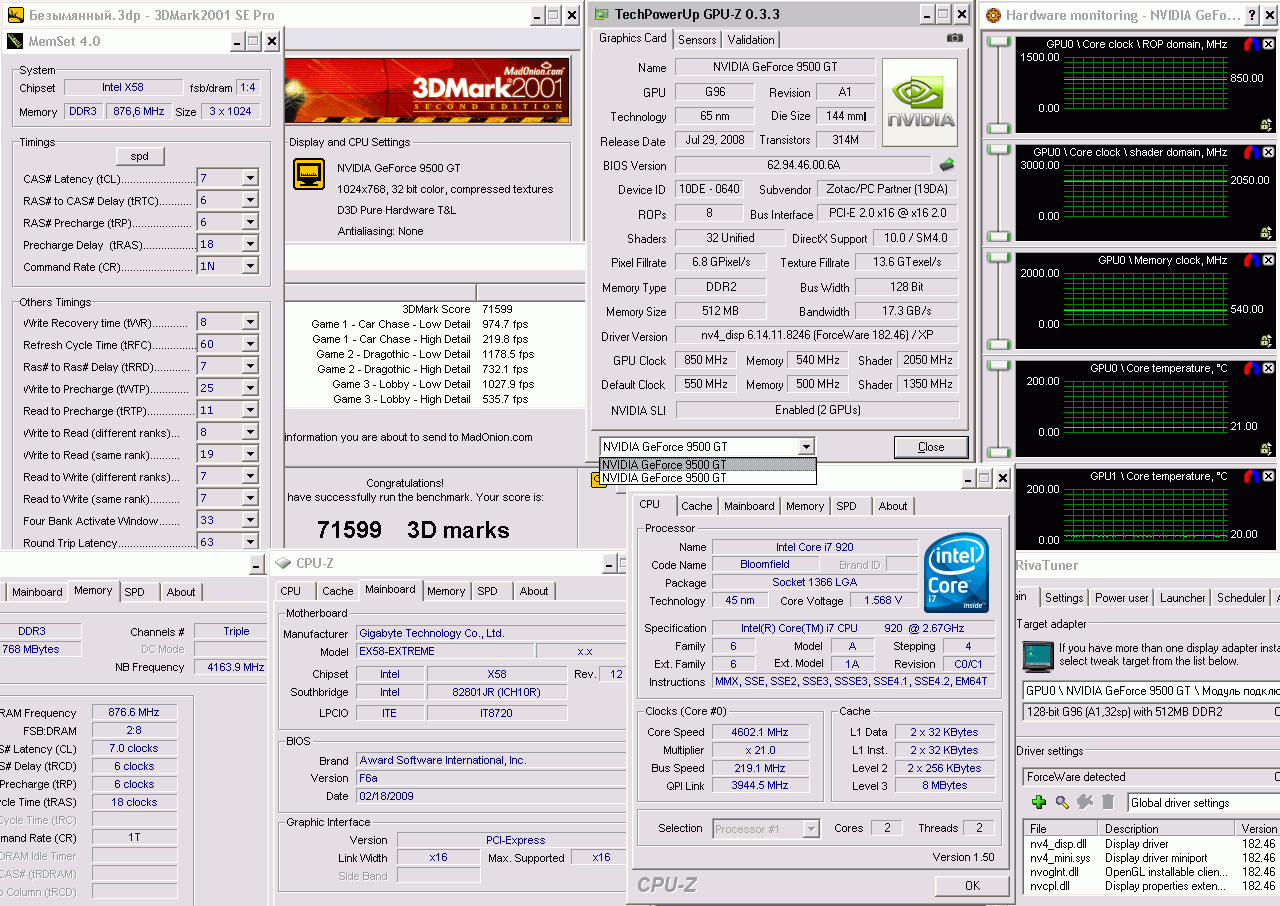Close the ROP domain graph with its X
1280x906 pixels.
tap(1269, 45)
